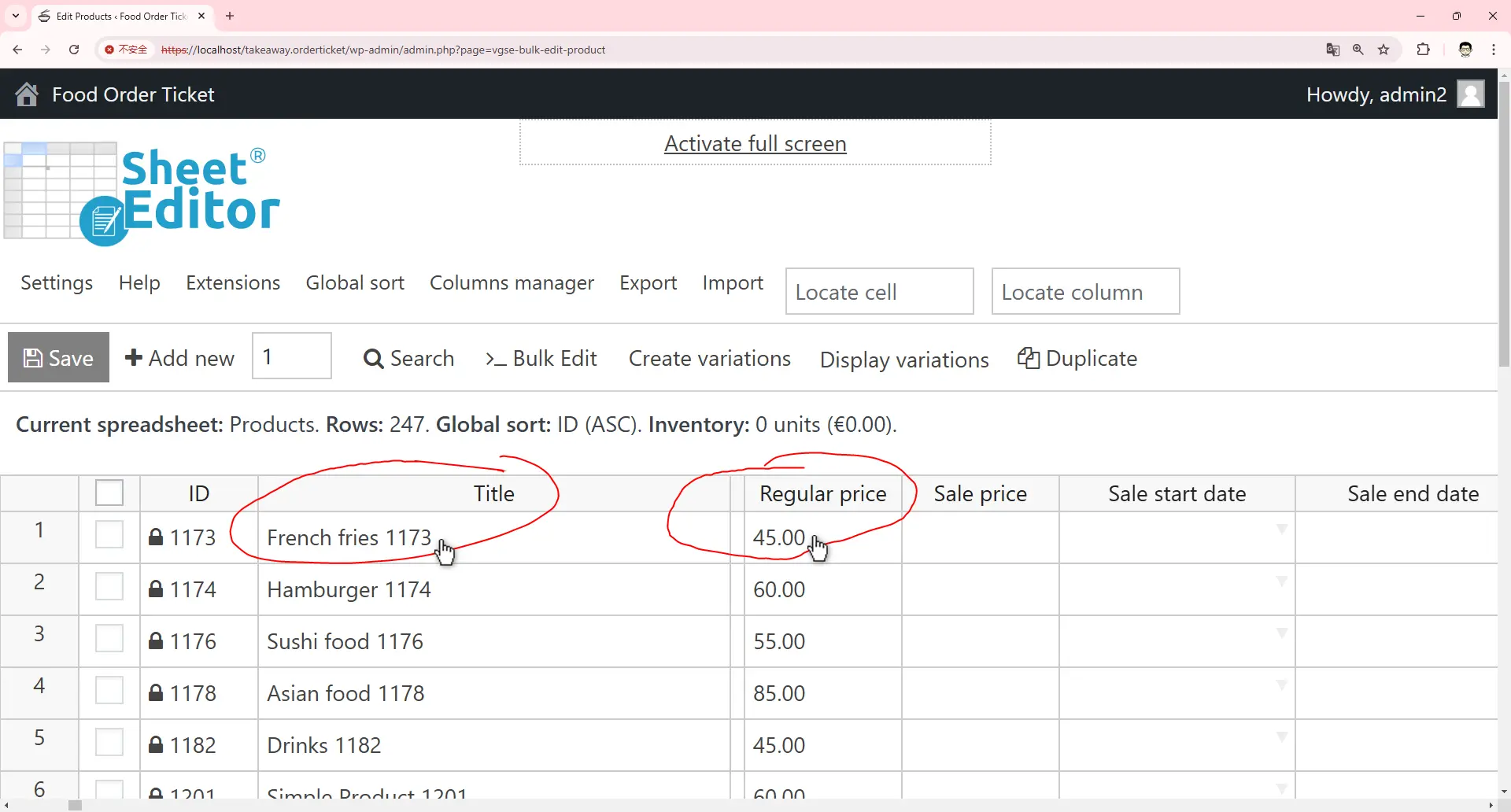
Task: Click the browser translate page icon
Action: (1332, 50)
